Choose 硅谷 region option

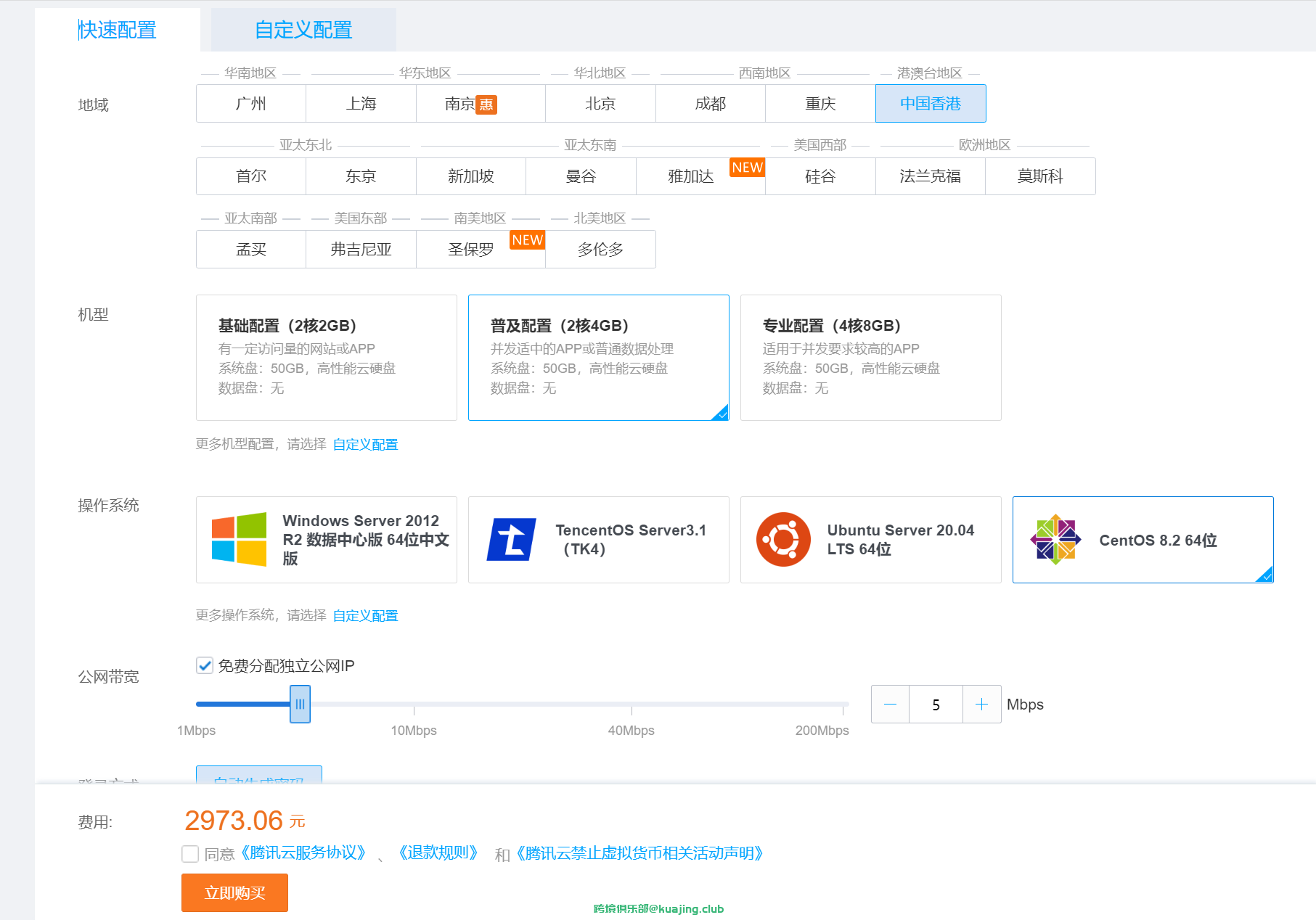(x=820, y=176)
